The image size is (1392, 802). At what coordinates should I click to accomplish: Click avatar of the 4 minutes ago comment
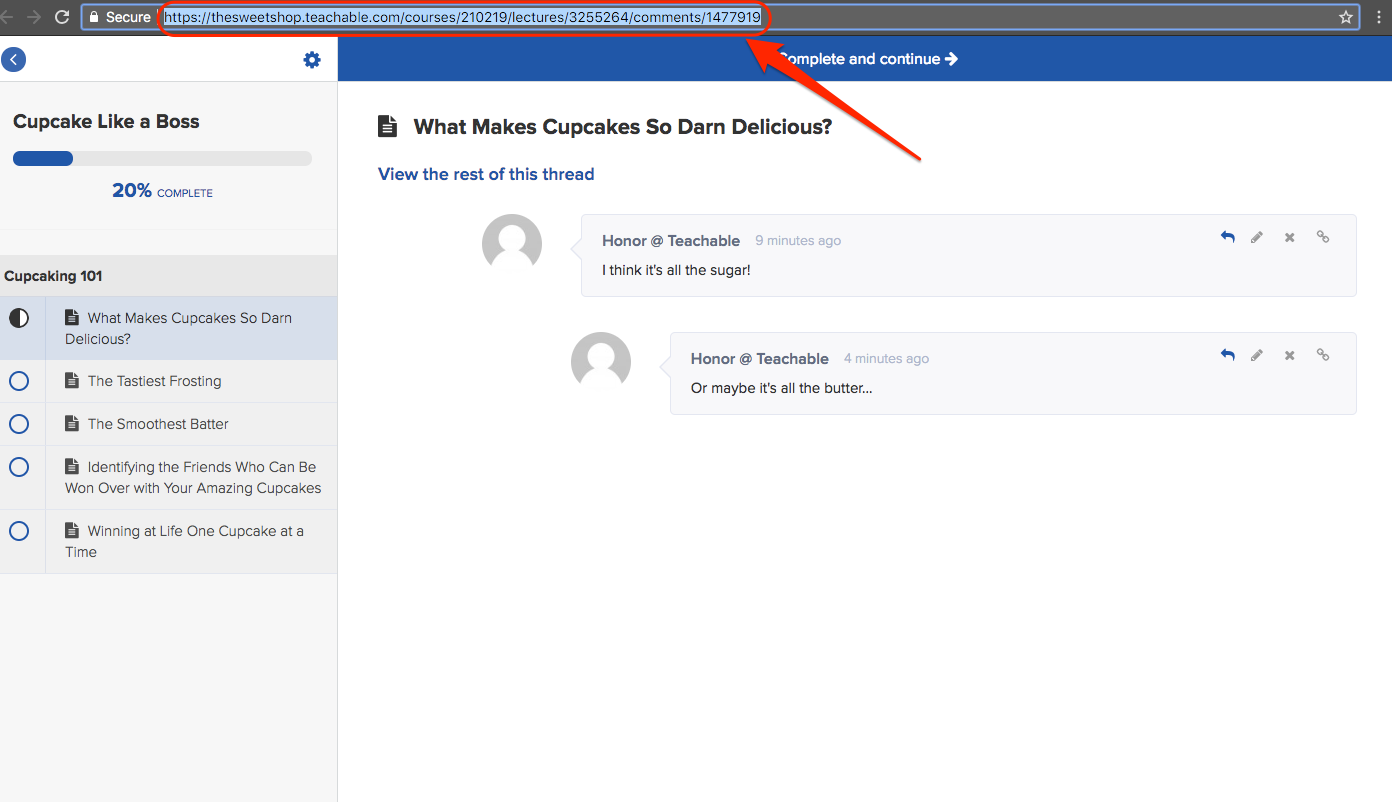tap(601, 362)
